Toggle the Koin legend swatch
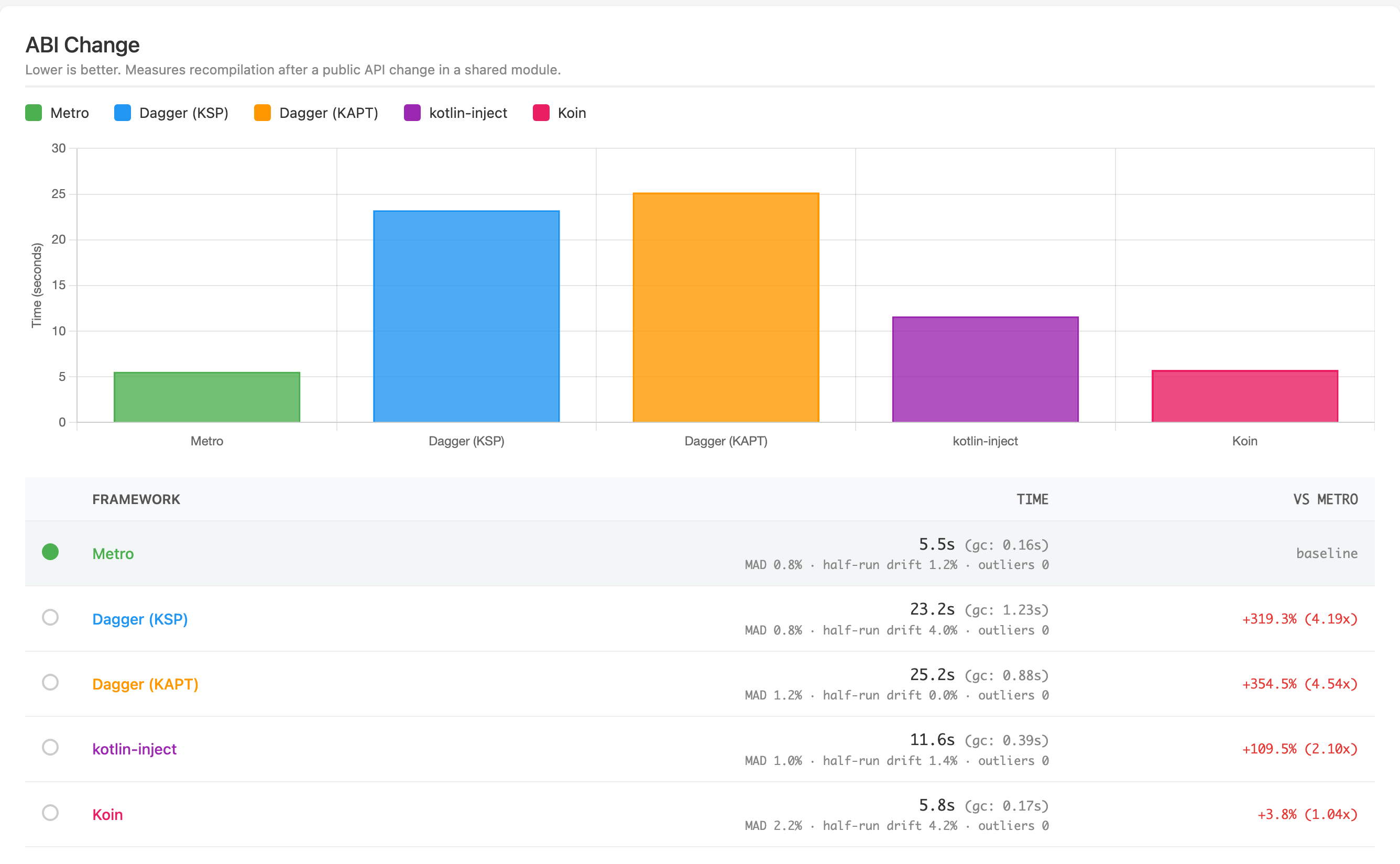 (x=541, y=113)
